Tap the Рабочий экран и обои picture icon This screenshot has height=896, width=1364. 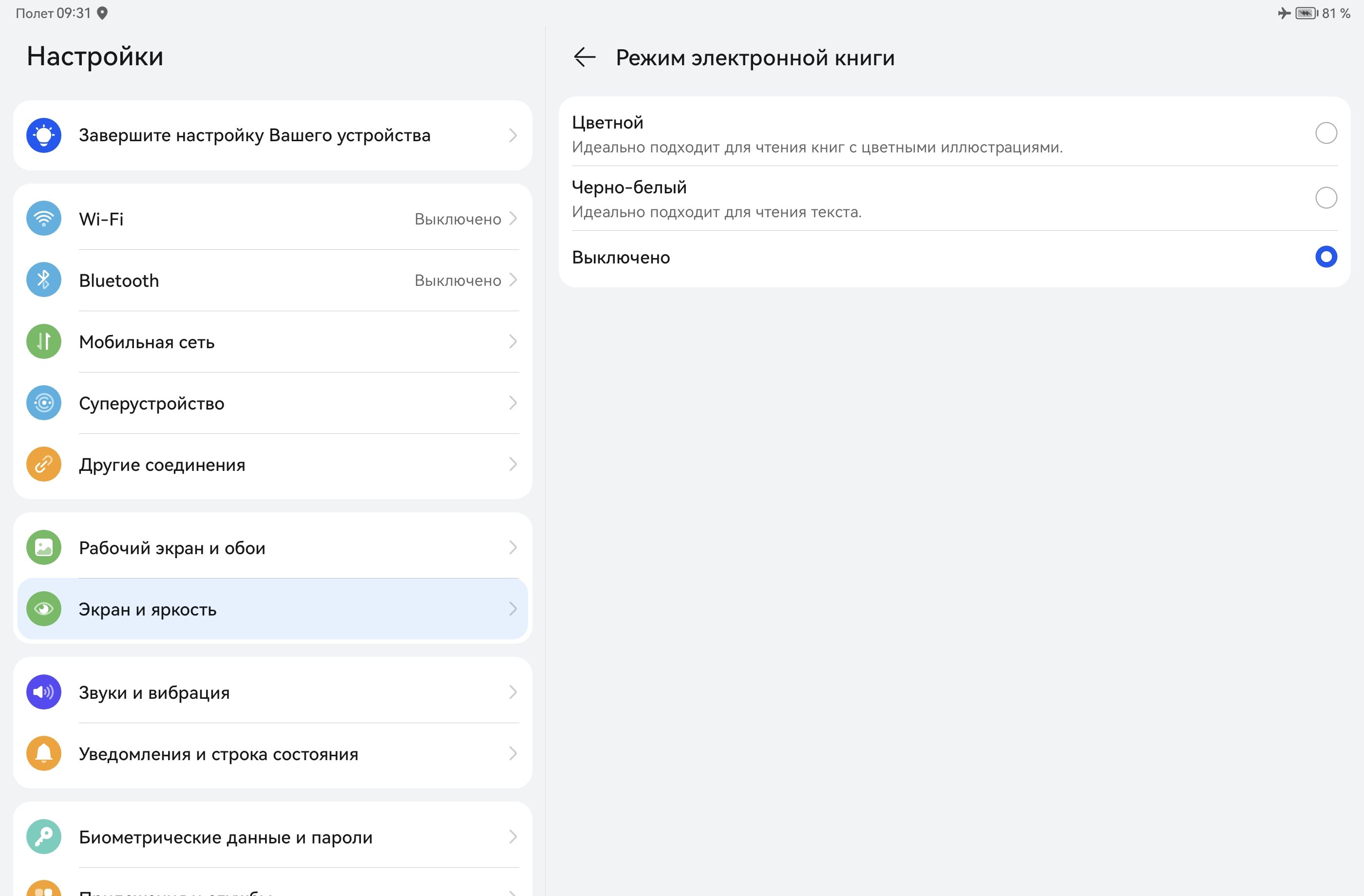click(x=43, y=548)
